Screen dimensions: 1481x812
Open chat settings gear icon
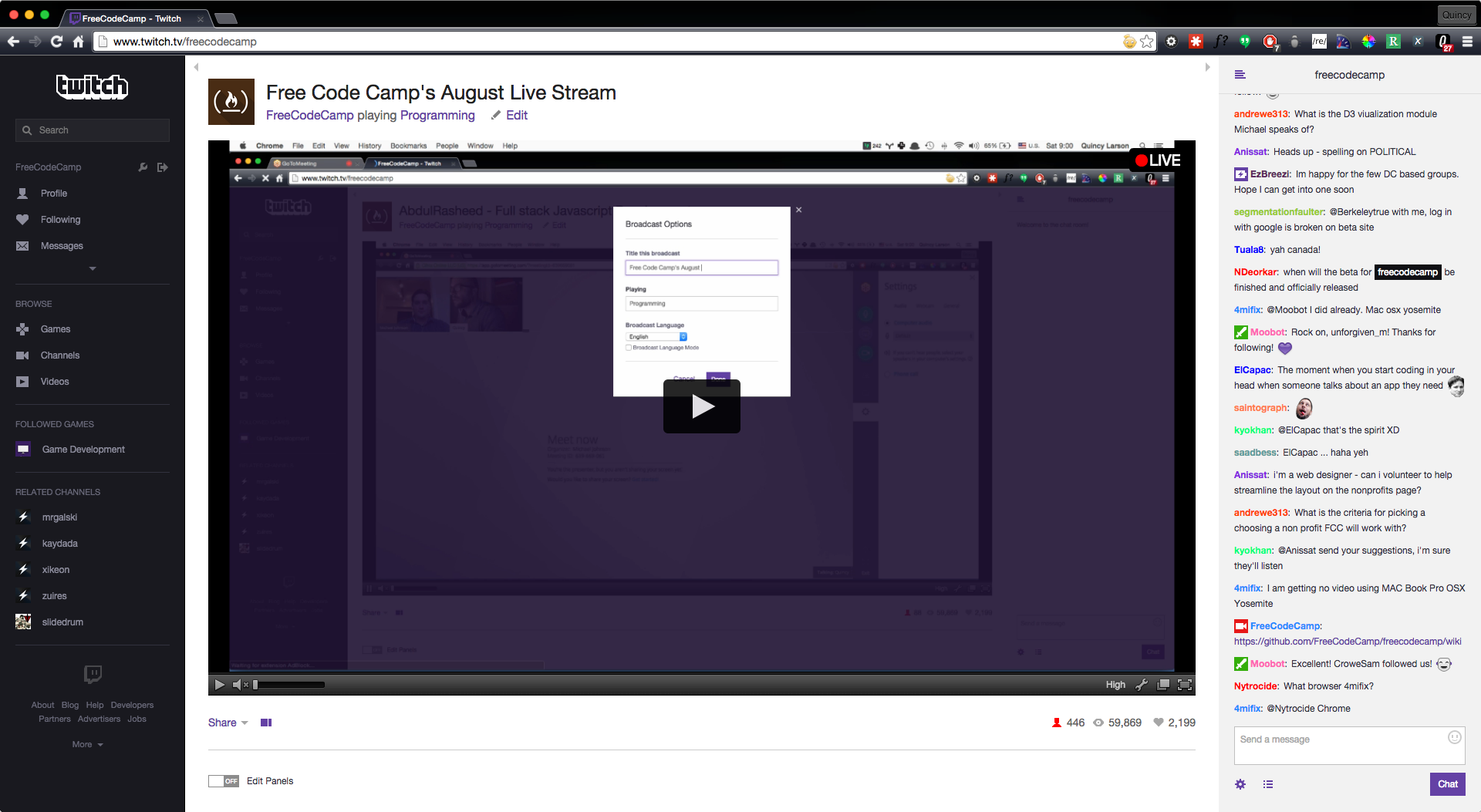point(1240,784)
